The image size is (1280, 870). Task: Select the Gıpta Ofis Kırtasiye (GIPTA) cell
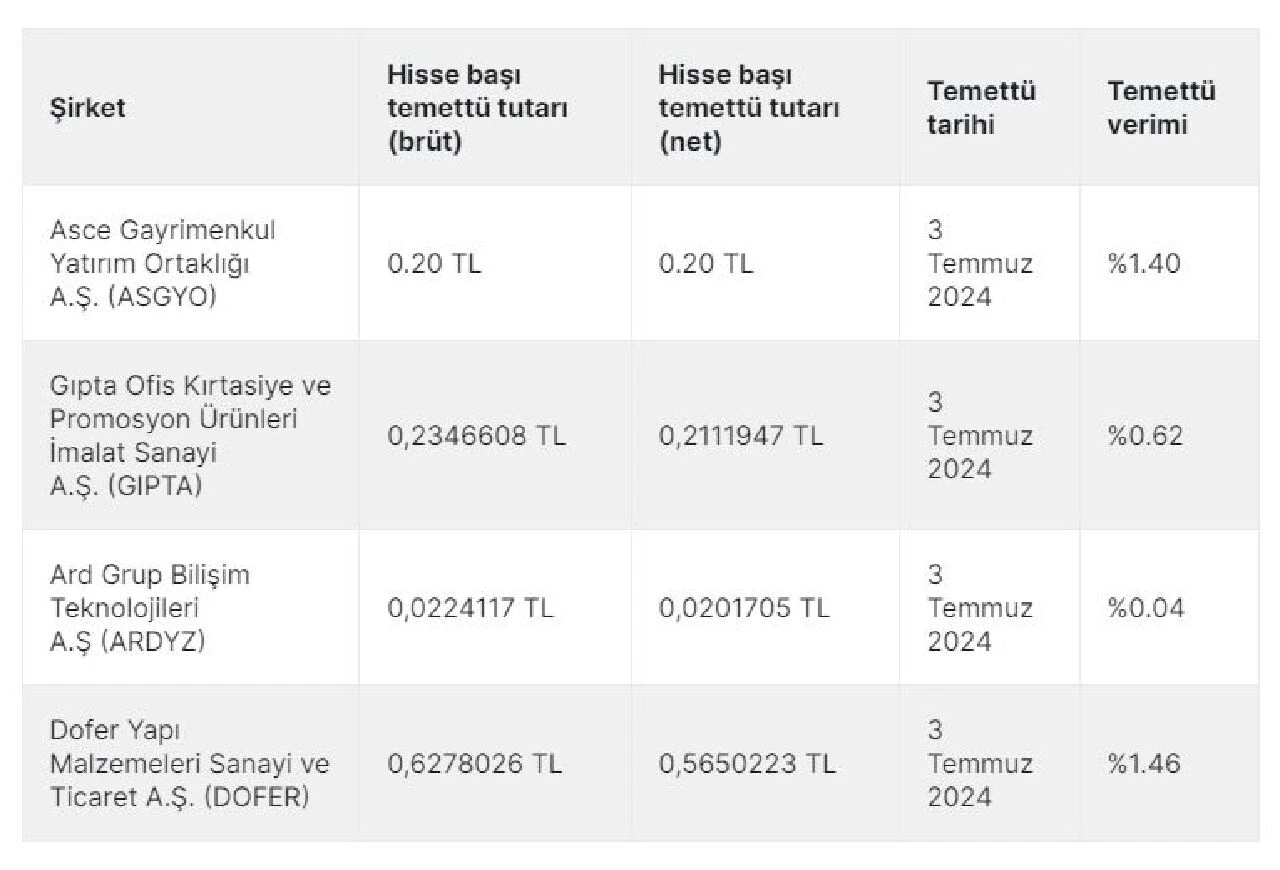(190, 435)
